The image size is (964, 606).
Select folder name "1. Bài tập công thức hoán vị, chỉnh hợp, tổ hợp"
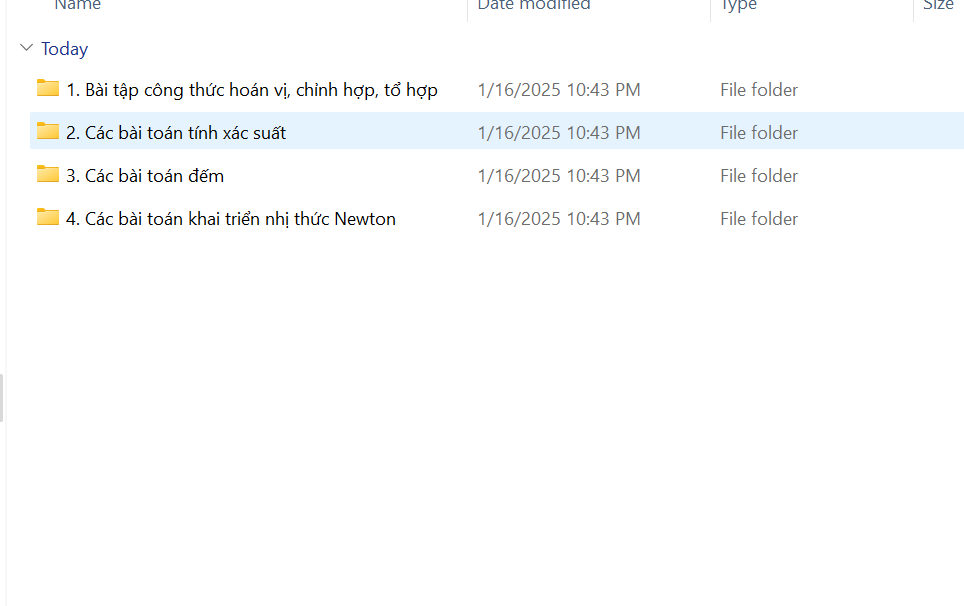[x=251, y=90]
